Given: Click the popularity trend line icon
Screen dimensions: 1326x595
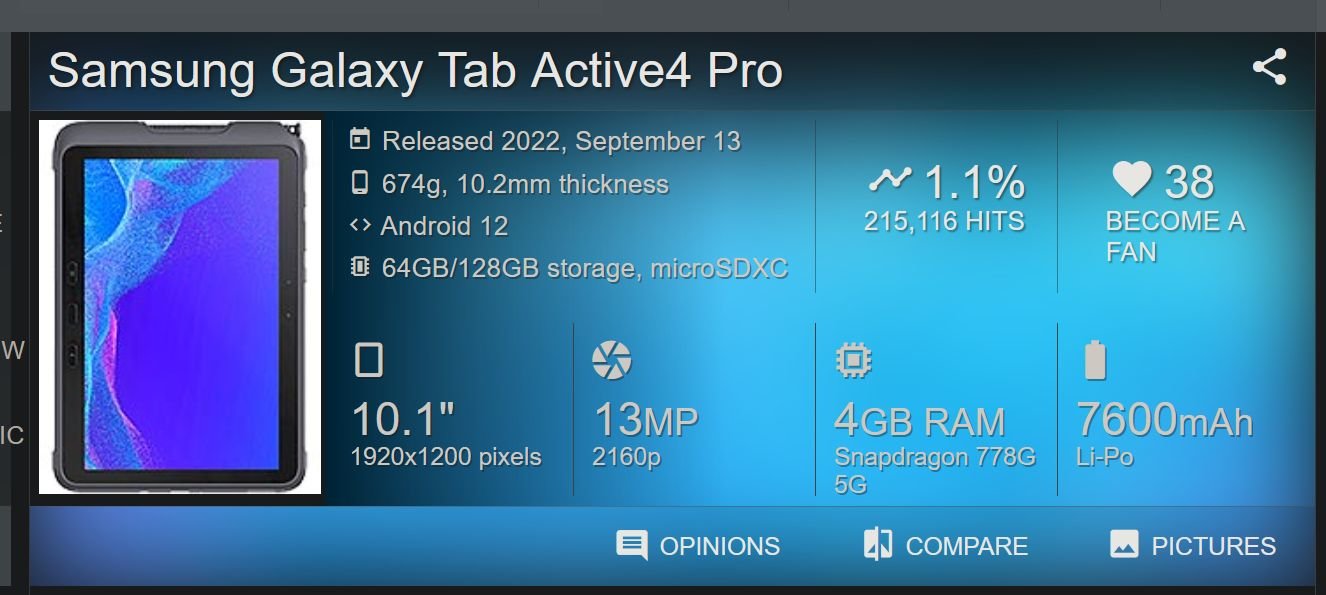Looking at the screenshot, I should point(890,180).
